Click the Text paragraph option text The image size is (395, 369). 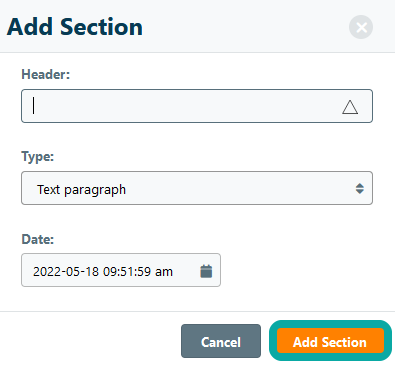82,190
